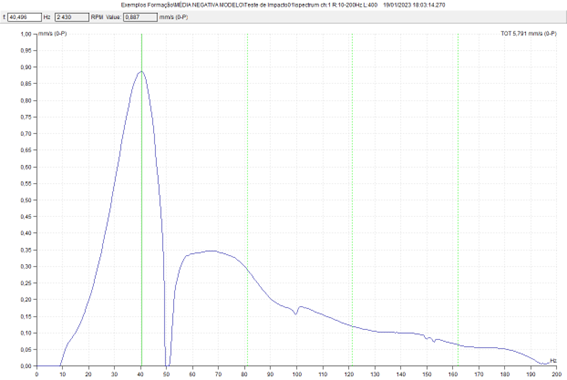Click the dashed harmonic marker near 121 Hz
The height and width of the screenshot is (380, 567).
pyautogui.click(x=352, y=200)
